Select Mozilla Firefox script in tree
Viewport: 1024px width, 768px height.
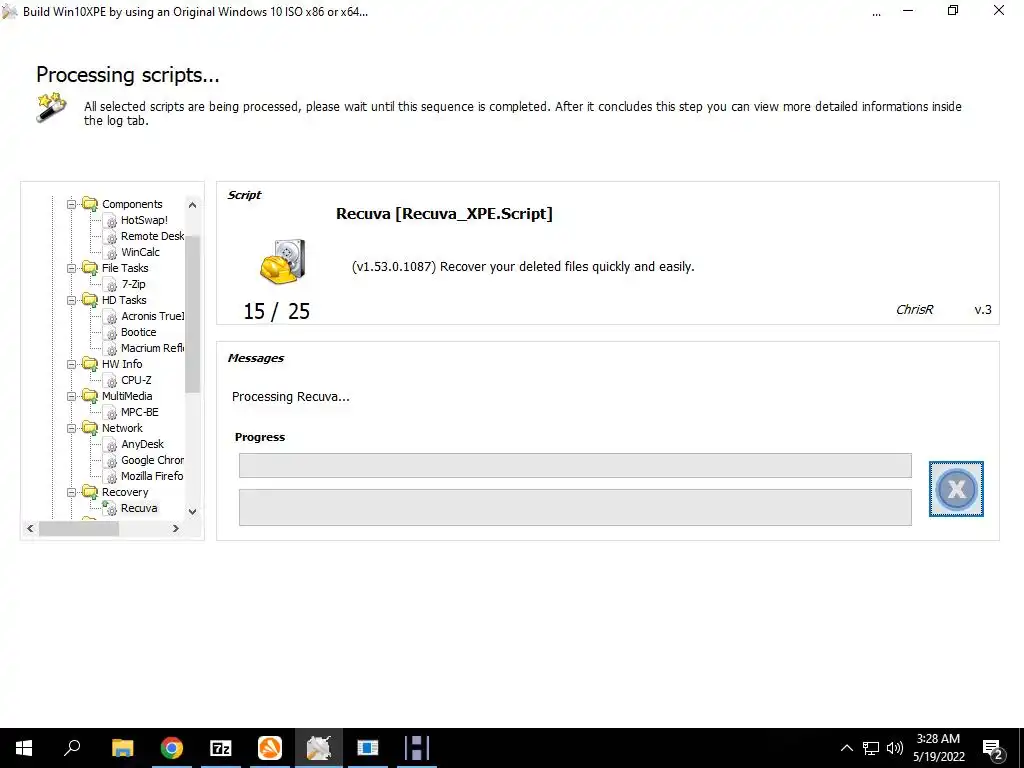(152, 476)
